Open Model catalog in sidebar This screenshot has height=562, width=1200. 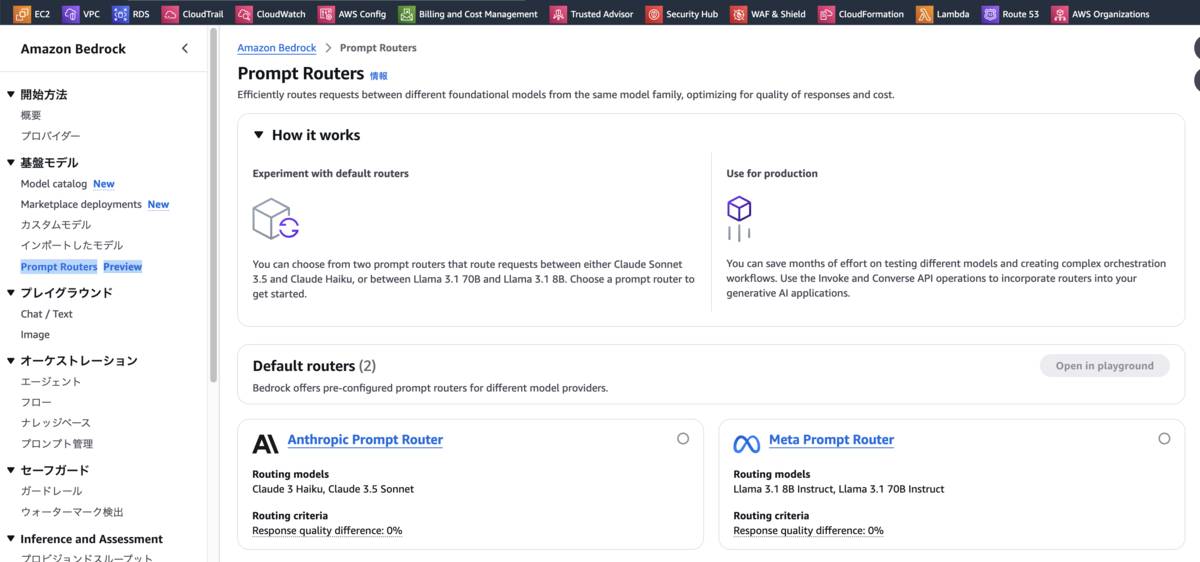pyautogui.click(x=54, y=184)
